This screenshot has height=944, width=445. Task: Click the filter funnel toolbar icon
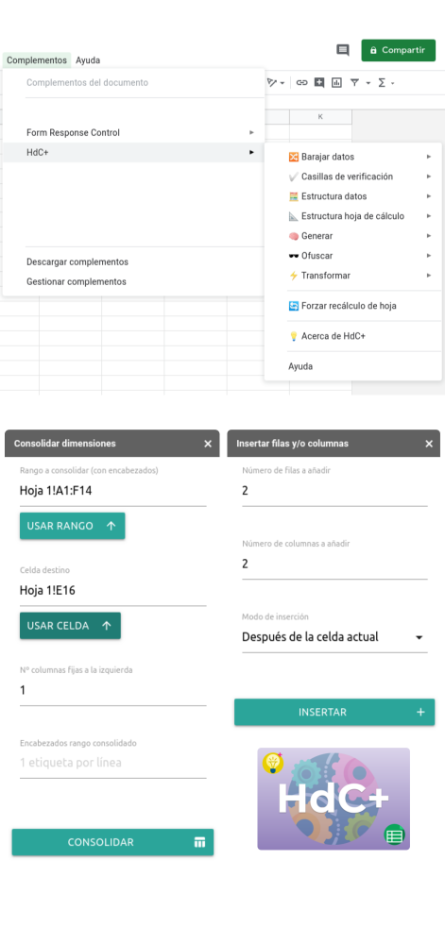pos(354,82)
